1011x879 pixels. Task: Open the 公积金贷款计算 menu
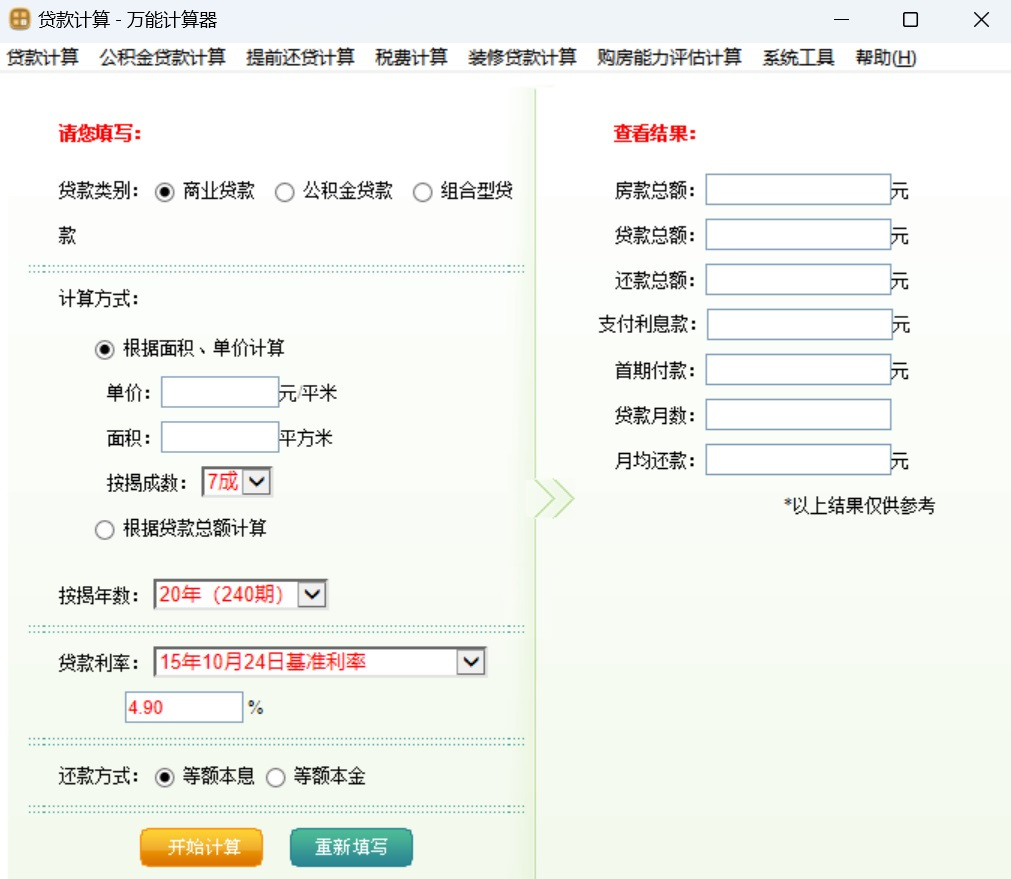pyautogui.click(x=162, y=58)
